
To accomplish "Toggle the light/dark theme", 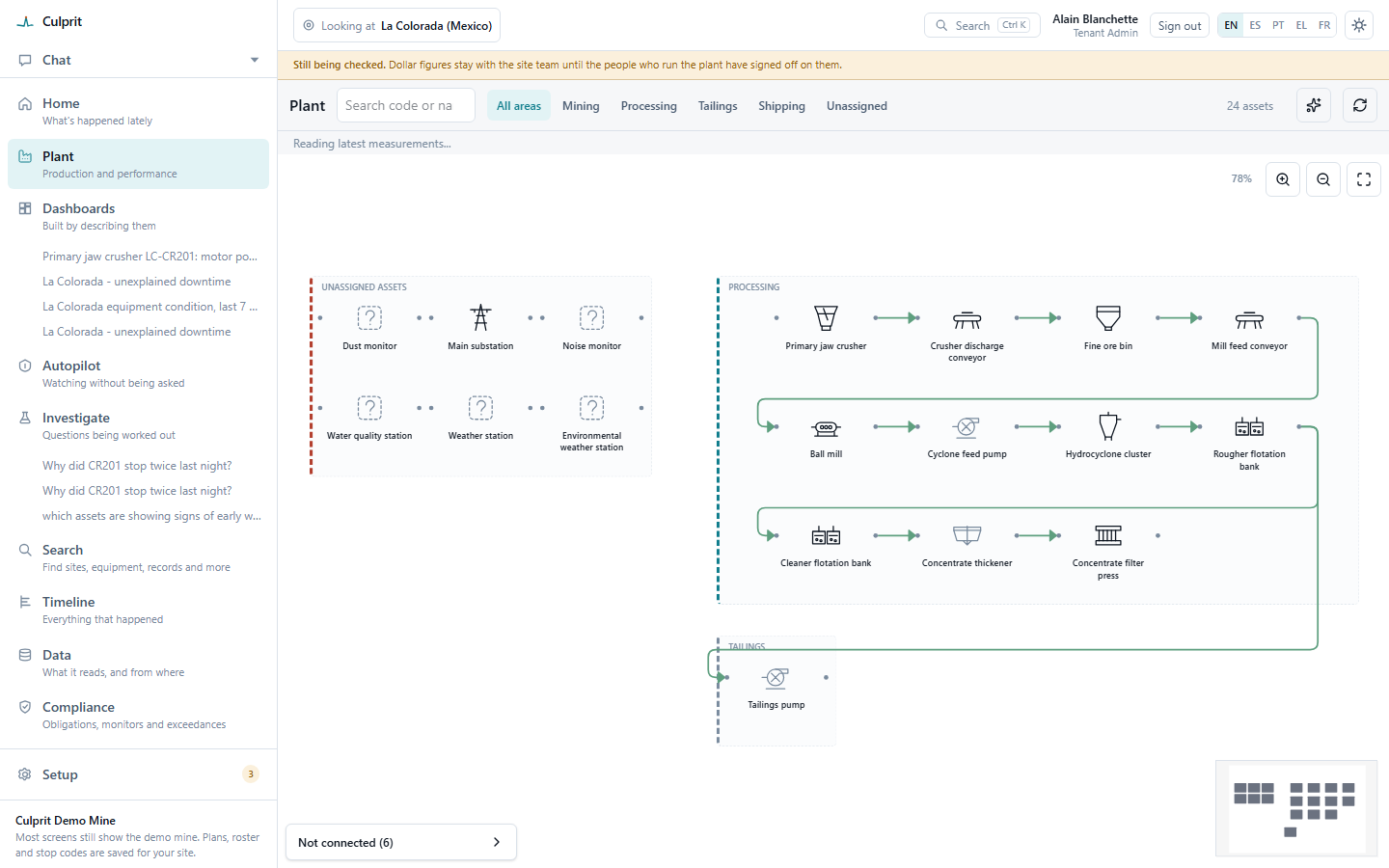I will tap(1359, 25).
